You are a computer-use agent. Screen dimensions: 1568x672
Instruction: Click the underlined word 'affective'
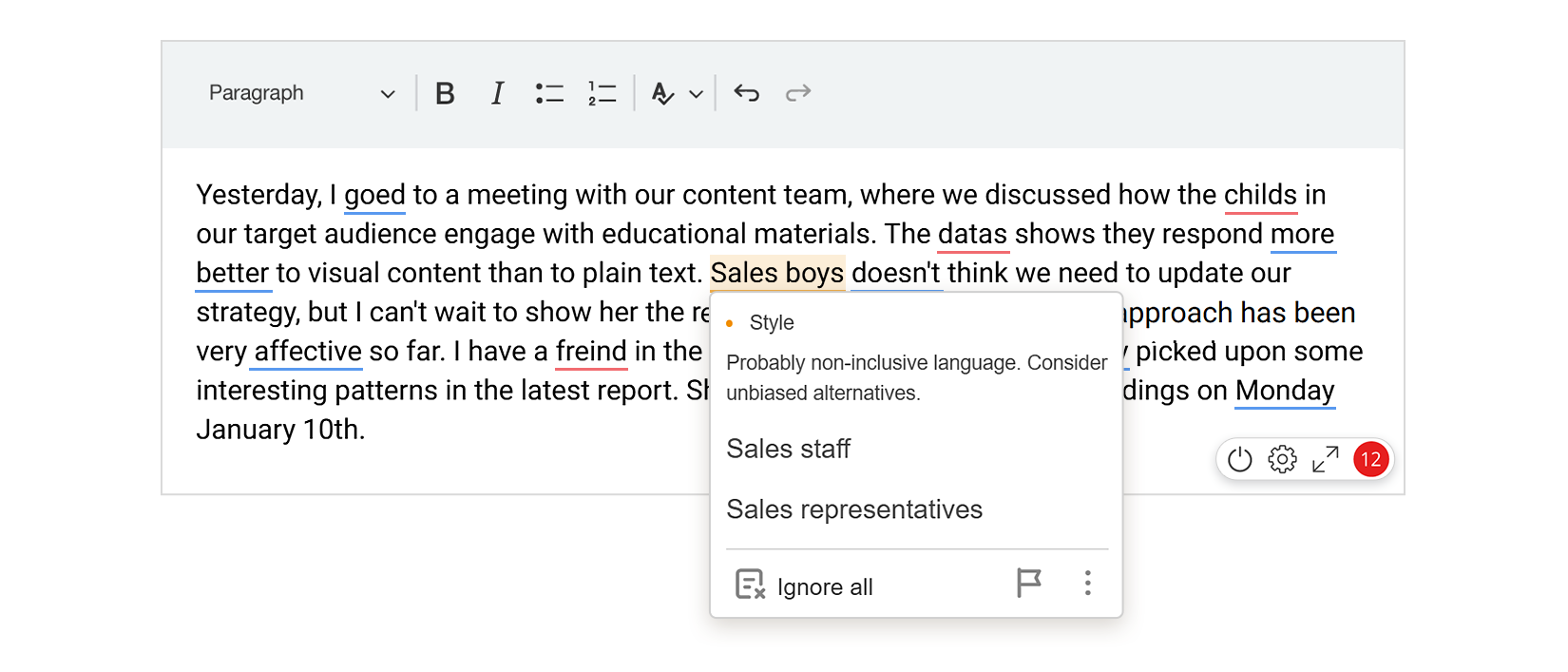click(308, 351)
